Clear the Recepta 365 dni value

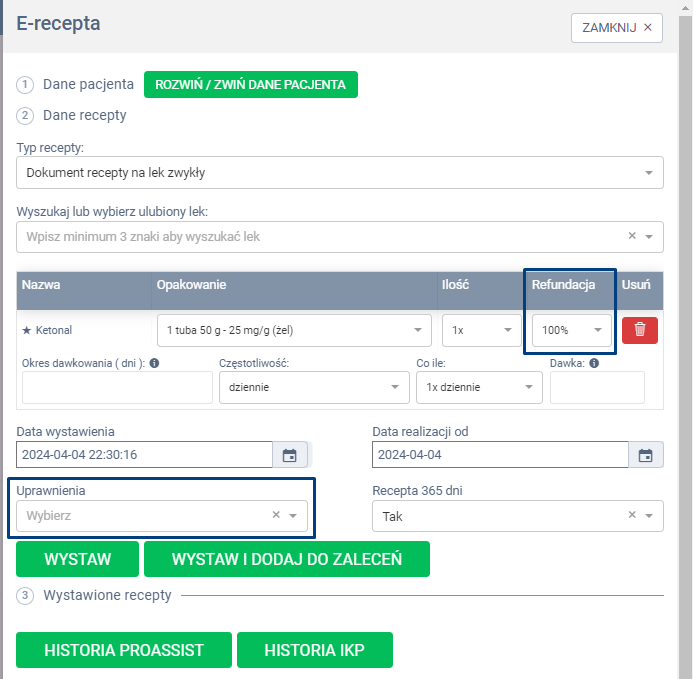632,516
